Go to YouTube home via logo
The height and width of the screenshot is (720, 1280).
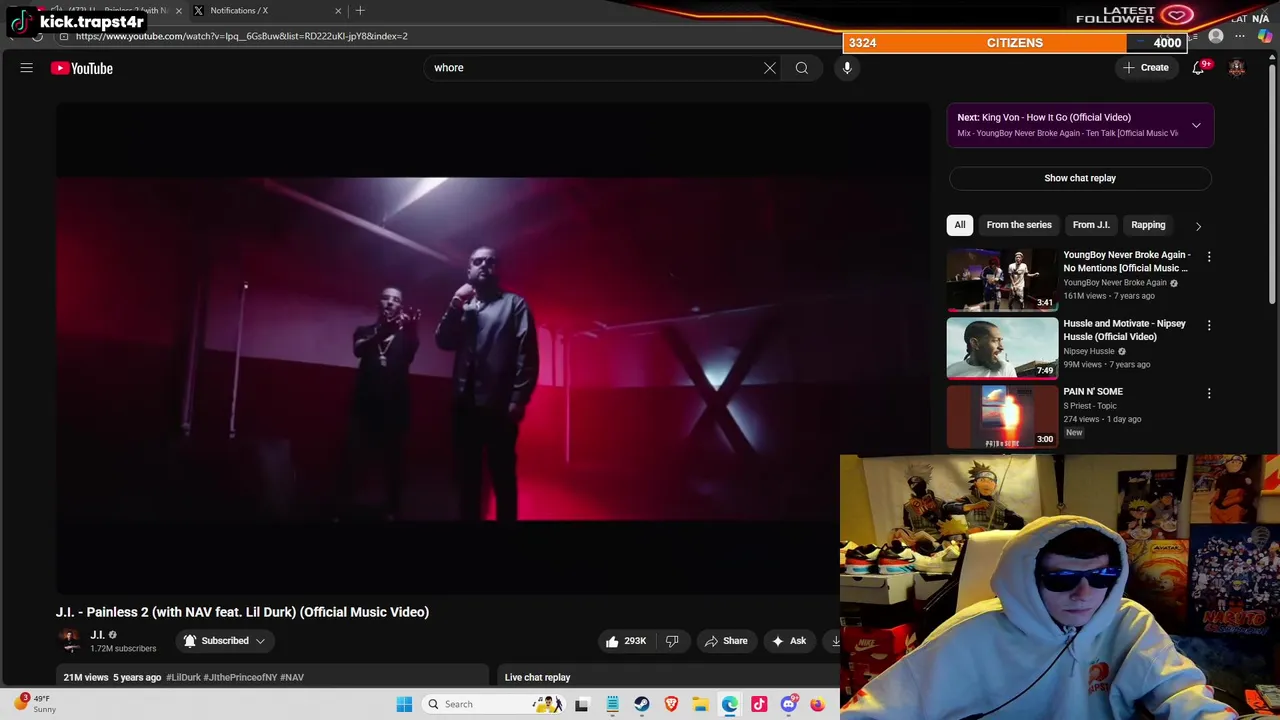(x=82, y=68)
